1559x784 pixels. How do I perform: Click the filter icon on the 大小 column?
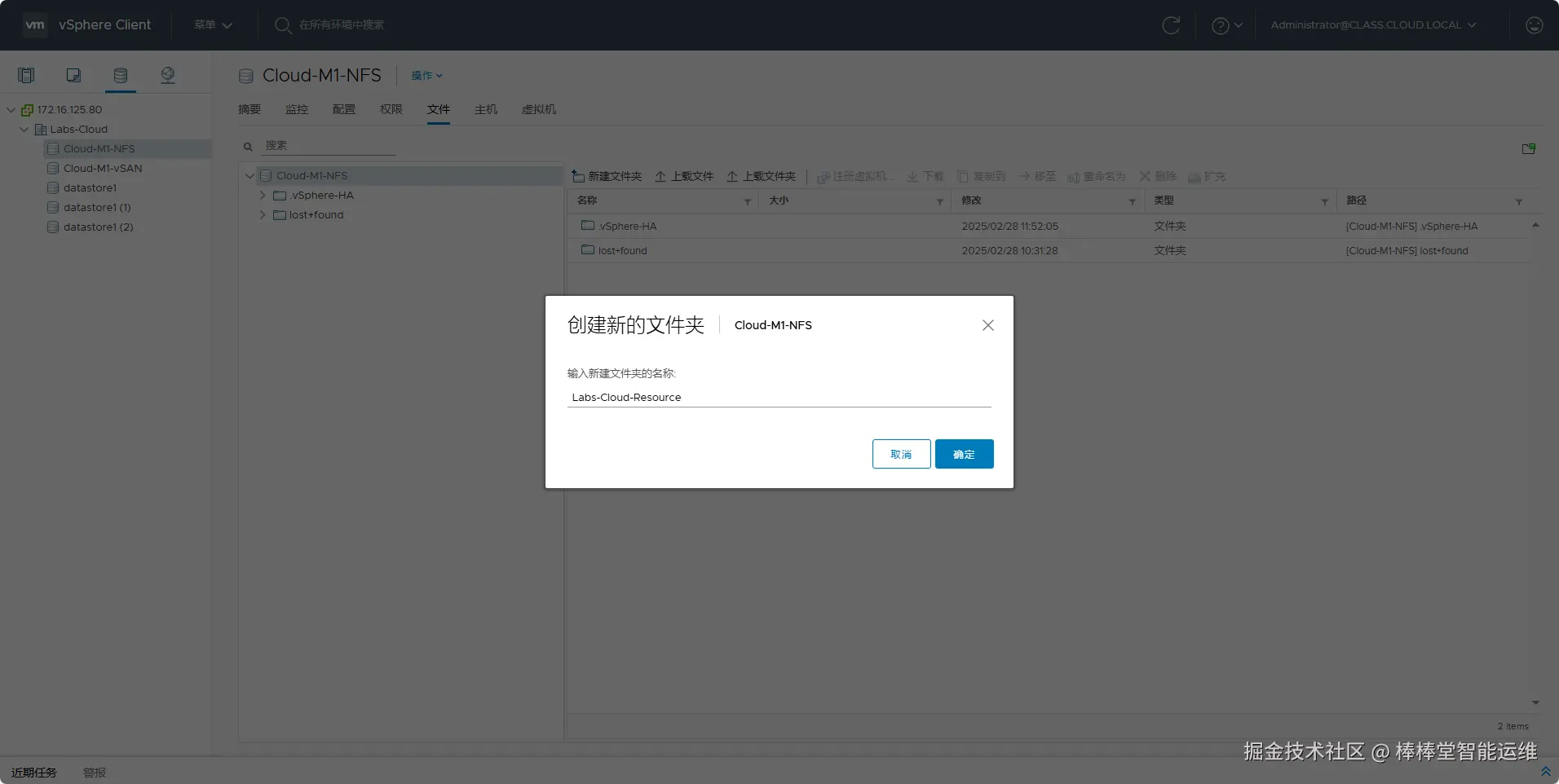[940, 201]
